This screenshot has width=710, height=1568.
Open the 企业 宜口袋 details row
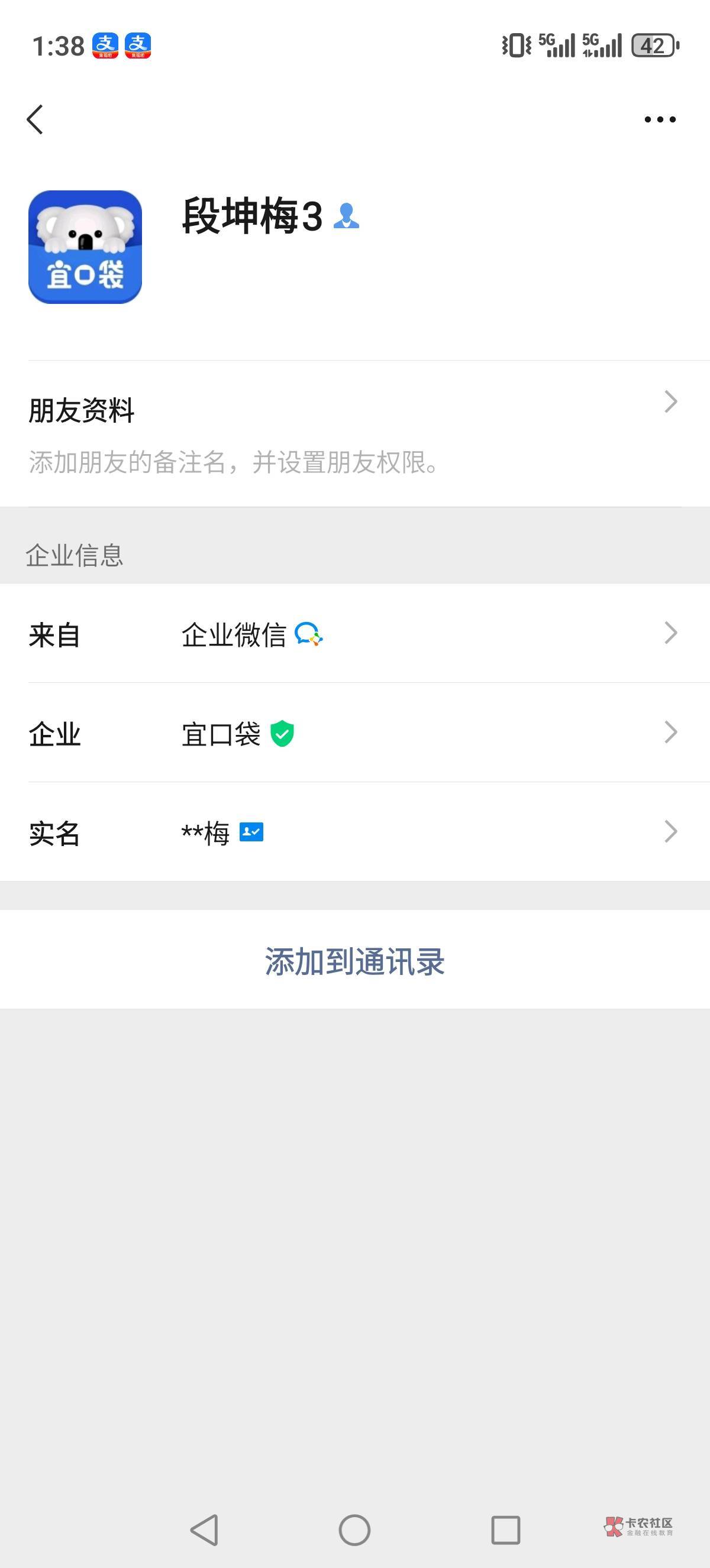point(221,734)
